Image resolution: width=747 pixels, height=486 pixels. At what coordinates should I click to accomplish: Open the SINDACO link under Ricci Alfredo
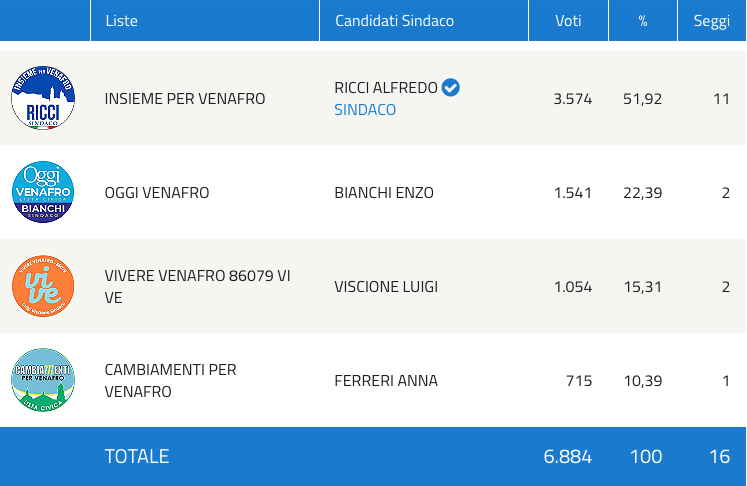click(365, 110)
